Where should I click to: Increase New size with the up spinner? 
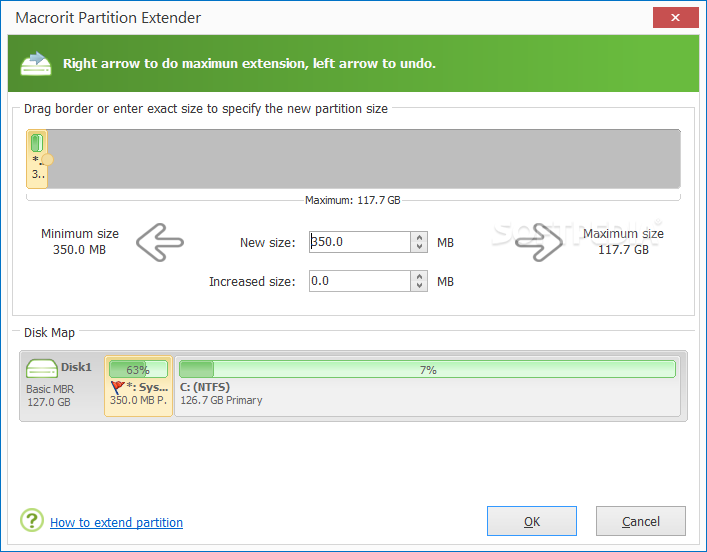pyautogui.click(x=419, y=237)
